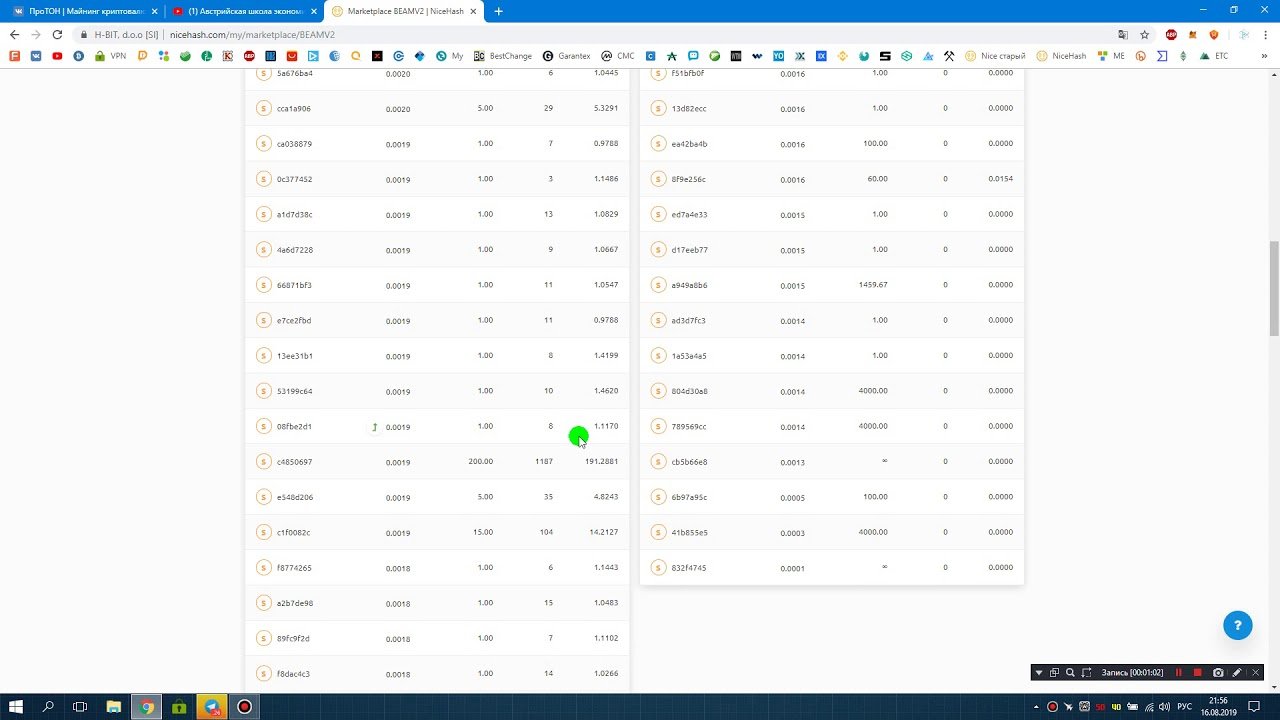Open File Explorer from the taskbar
Viewport: 1280px width, 720px height.
point(114,707)
